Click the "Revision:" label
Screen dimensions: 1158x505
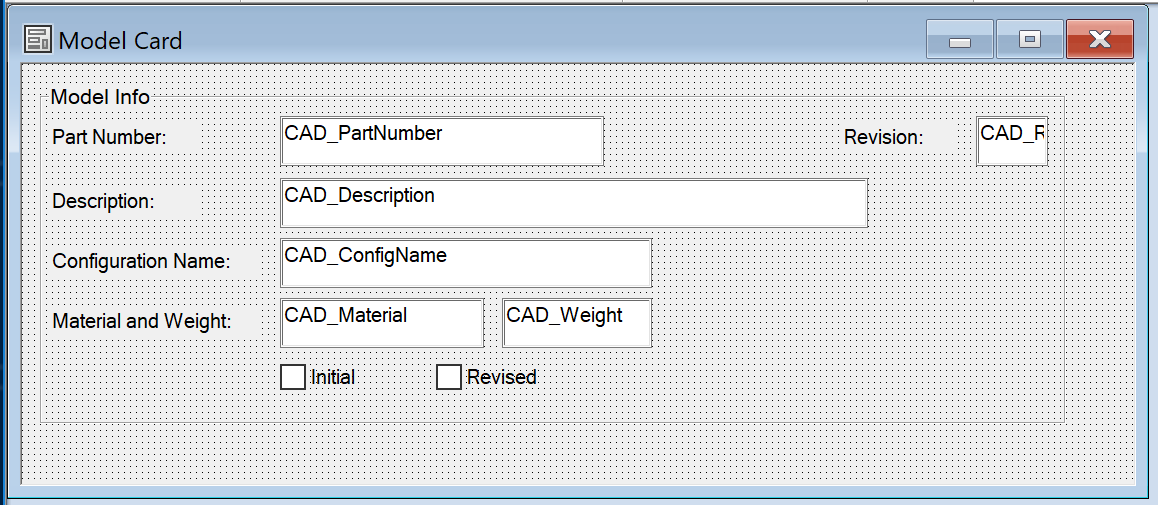click(883, 137)
